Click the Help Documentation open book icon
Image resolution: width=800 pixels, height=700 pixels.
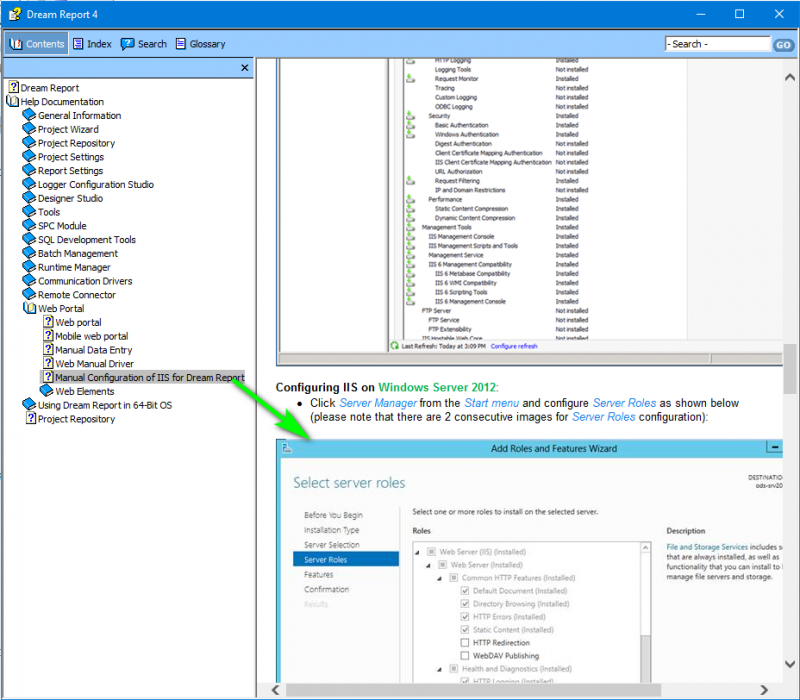[x=12, y=101]
